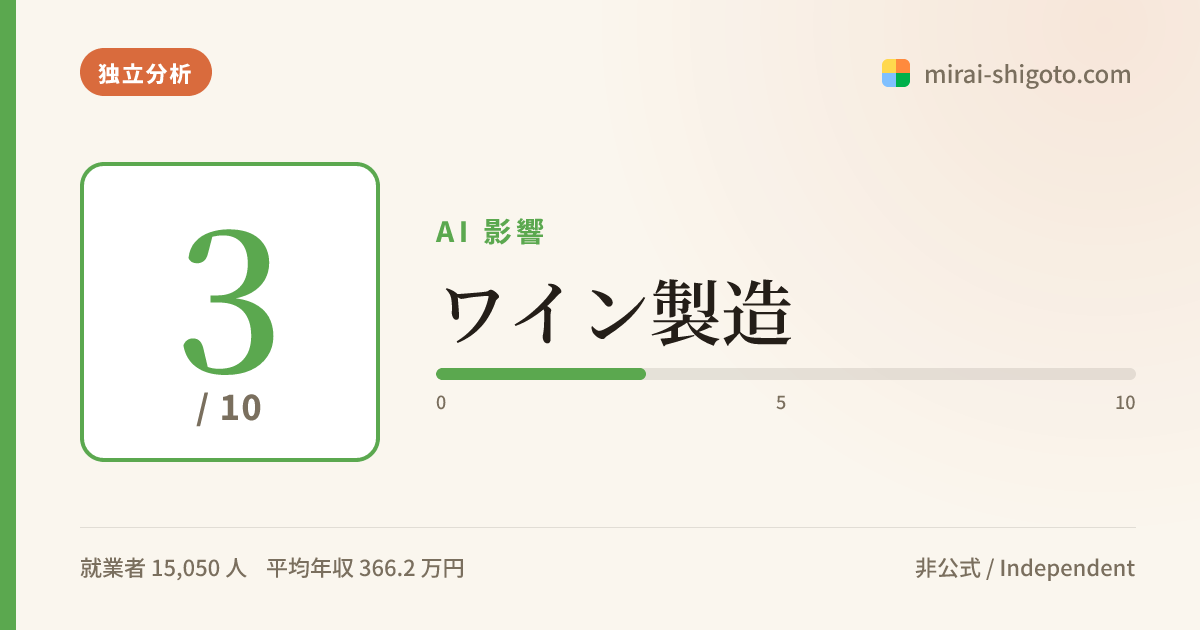The image size is (1200, 630).
Task: Click the grey unfilled part of the score bar
Action: pyautogui.click(x=891, y=374)
